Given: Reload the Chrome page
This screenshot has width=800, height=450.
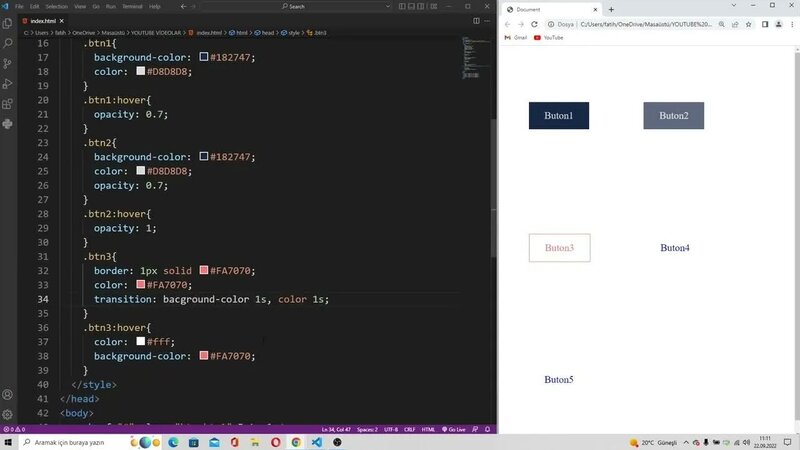Looking at the screenshot, I should [x=534, y=24].
